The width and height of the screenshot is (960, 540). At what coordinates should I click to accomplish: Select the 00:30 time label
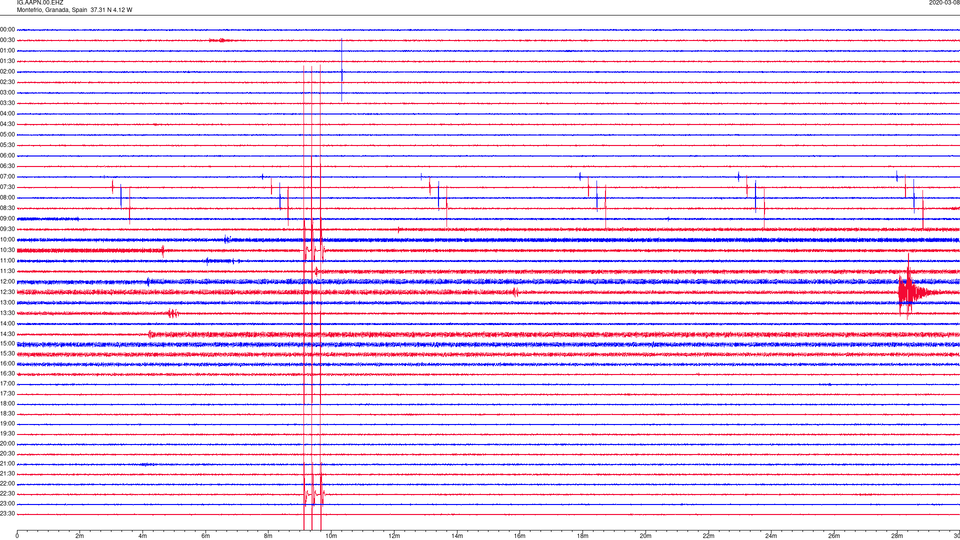tap(7, 40)
